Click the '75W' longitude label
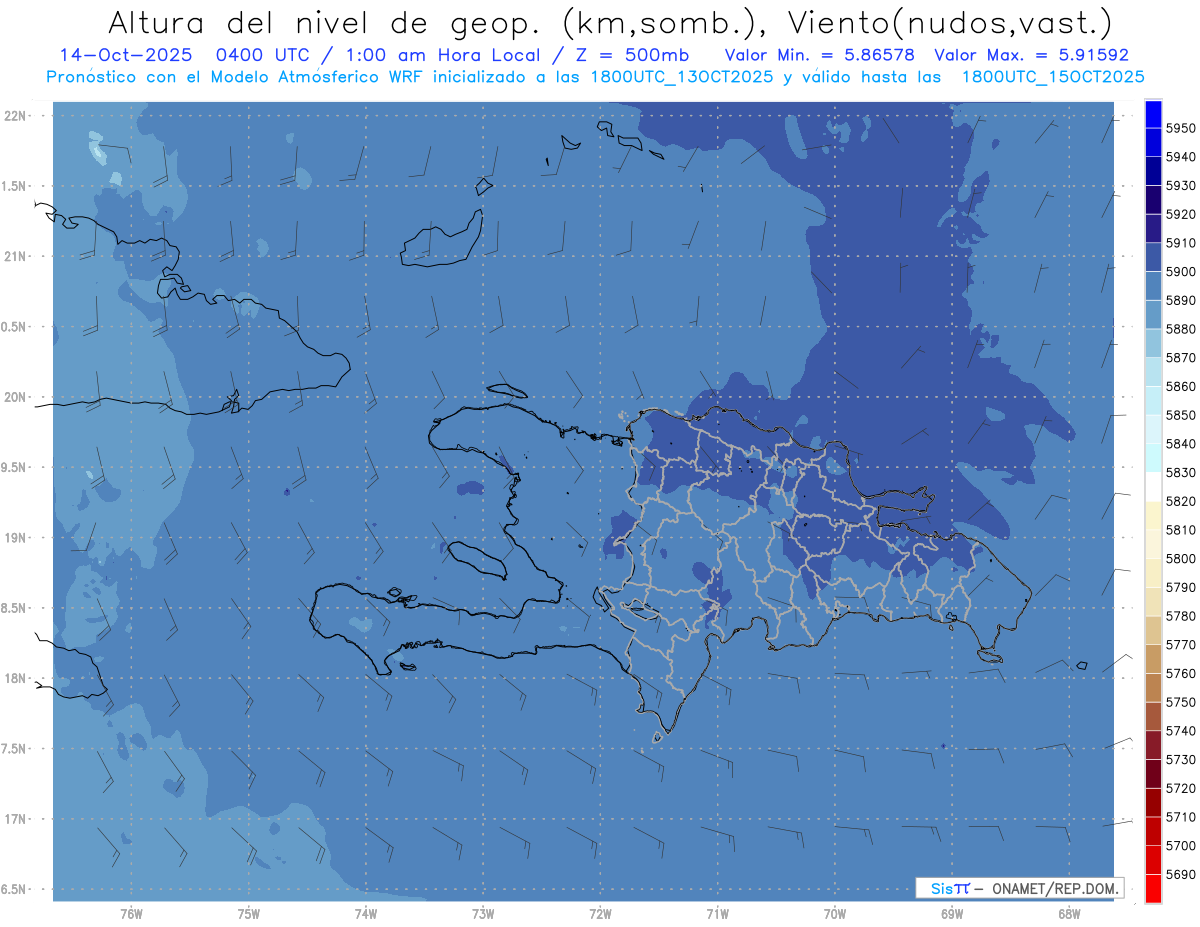 [248, 913]
